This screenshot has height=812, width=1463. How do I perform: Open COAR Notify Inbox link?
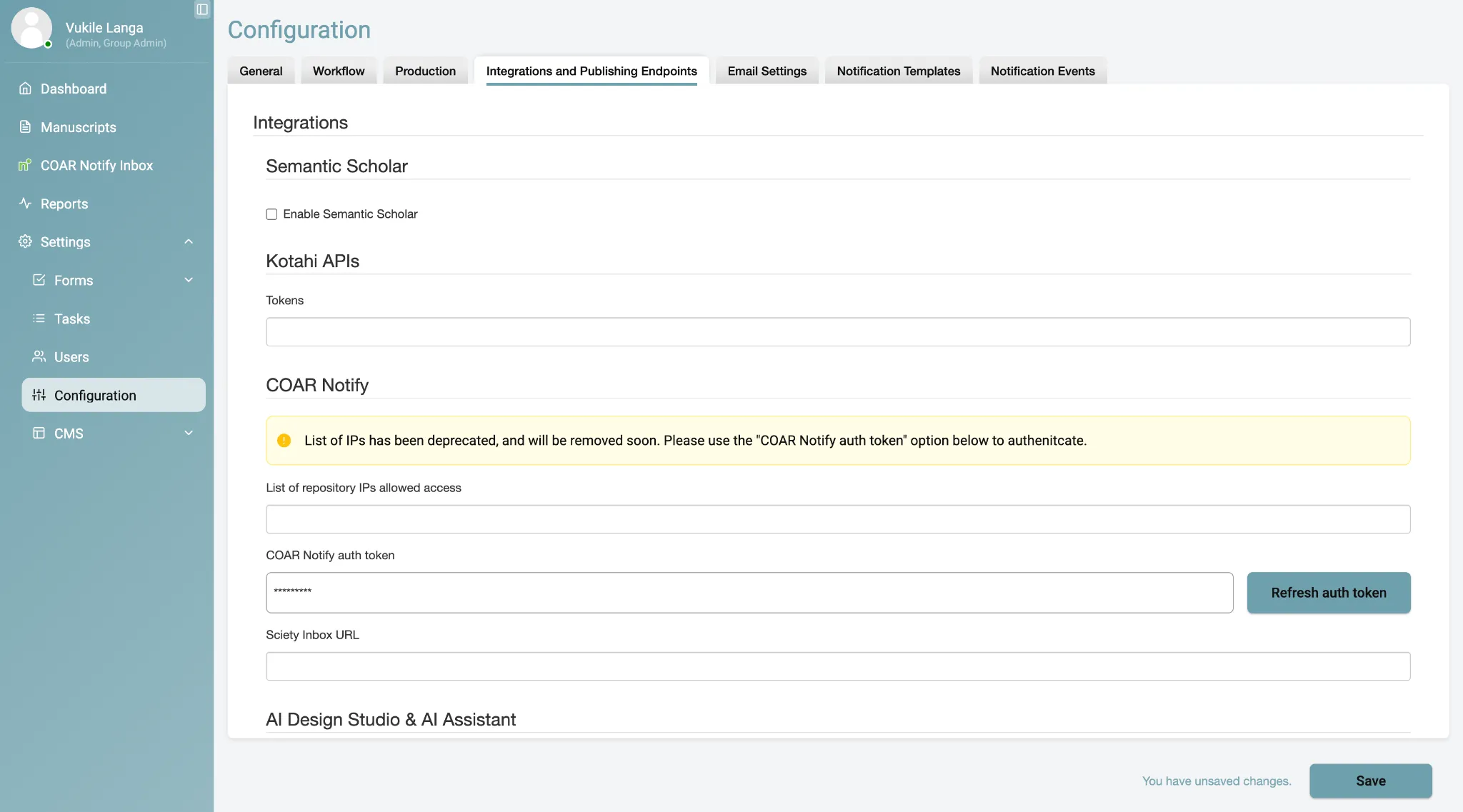[96, 165]
